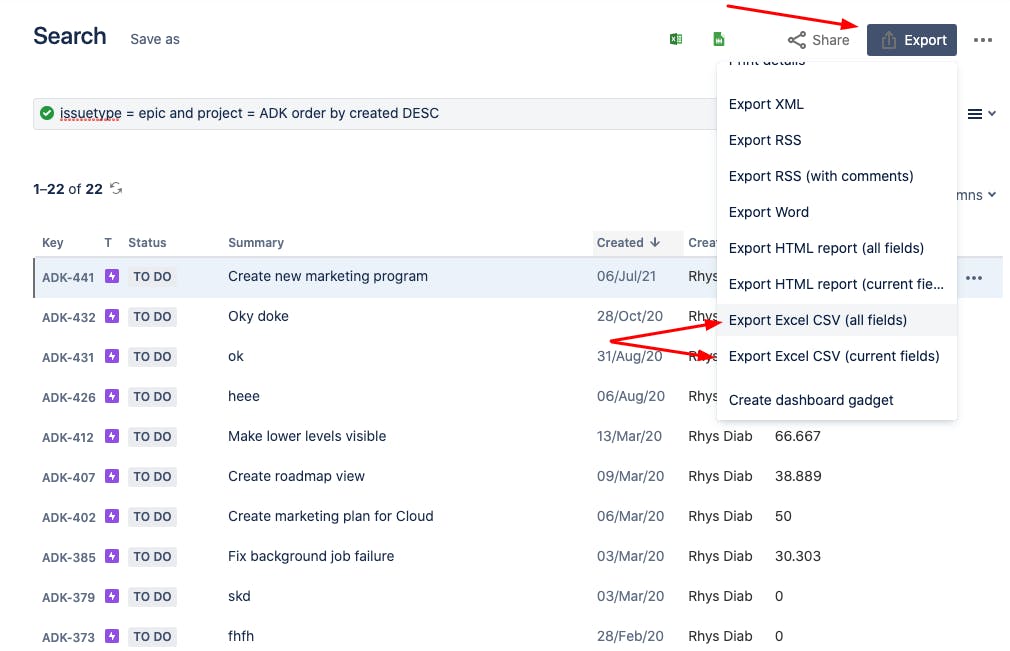Open search results in Excel
The height and width of the screenshot is (651, 1010).
tap(676, 38)
